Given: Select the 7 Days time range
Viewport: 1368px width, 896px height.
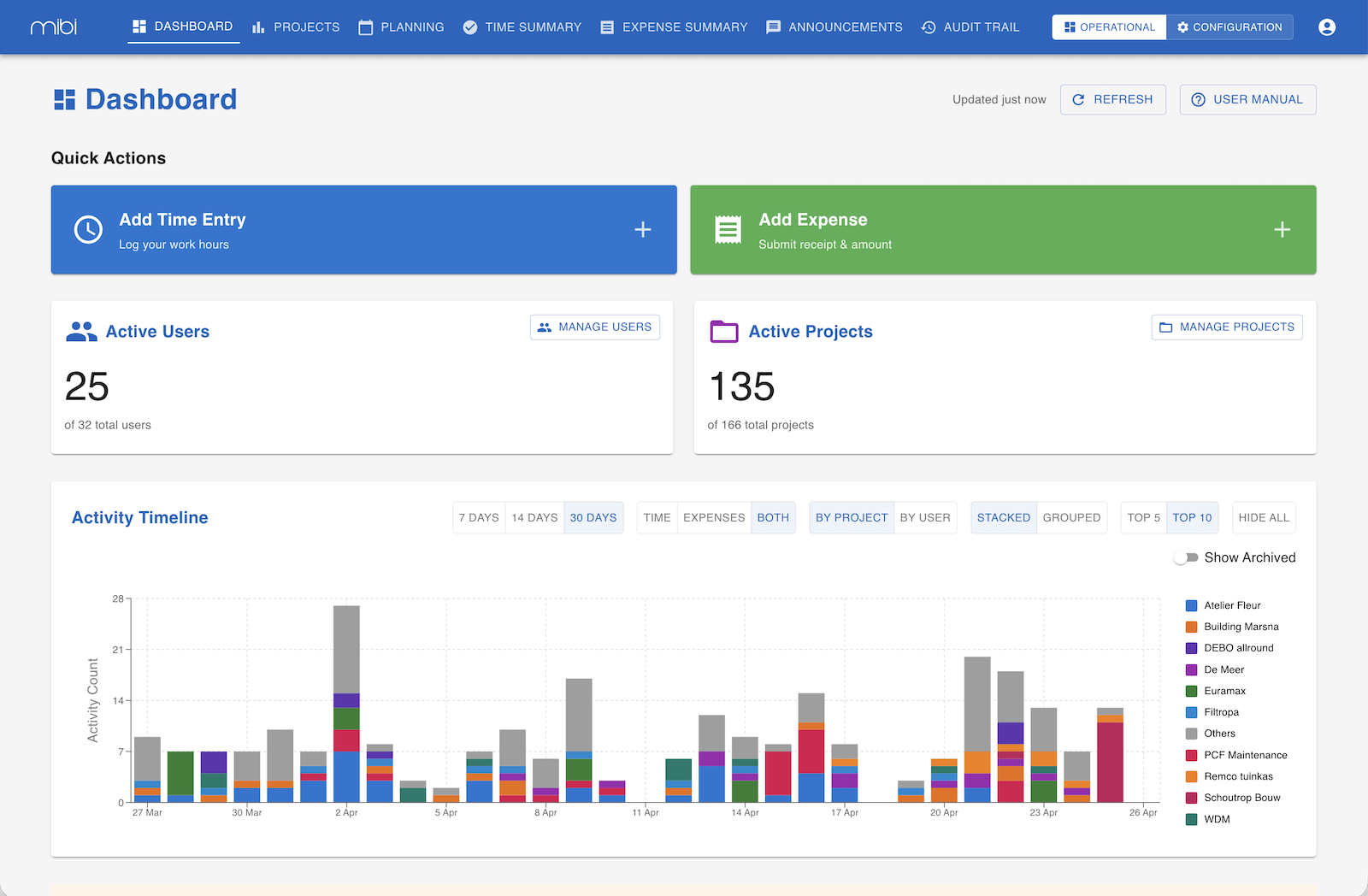Looking at the screenshot, I should tap(479, 517).
